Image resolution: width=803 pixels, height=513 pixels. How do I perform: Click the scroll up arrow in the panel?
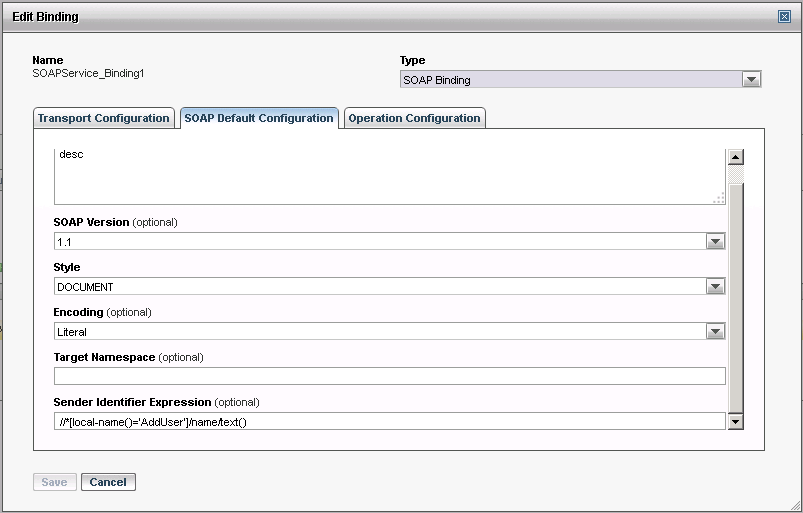[x=736, y=157]
